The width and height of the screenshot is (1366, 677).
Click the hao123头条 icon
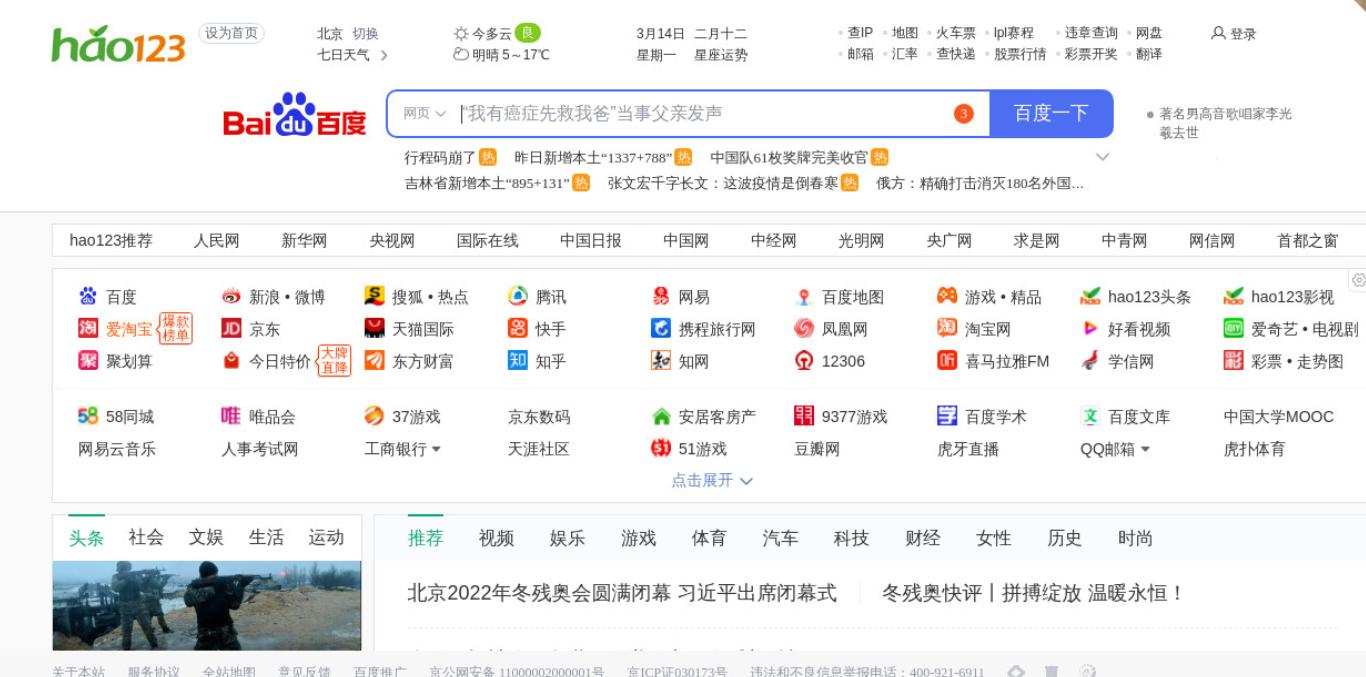tap(1090, 297)
